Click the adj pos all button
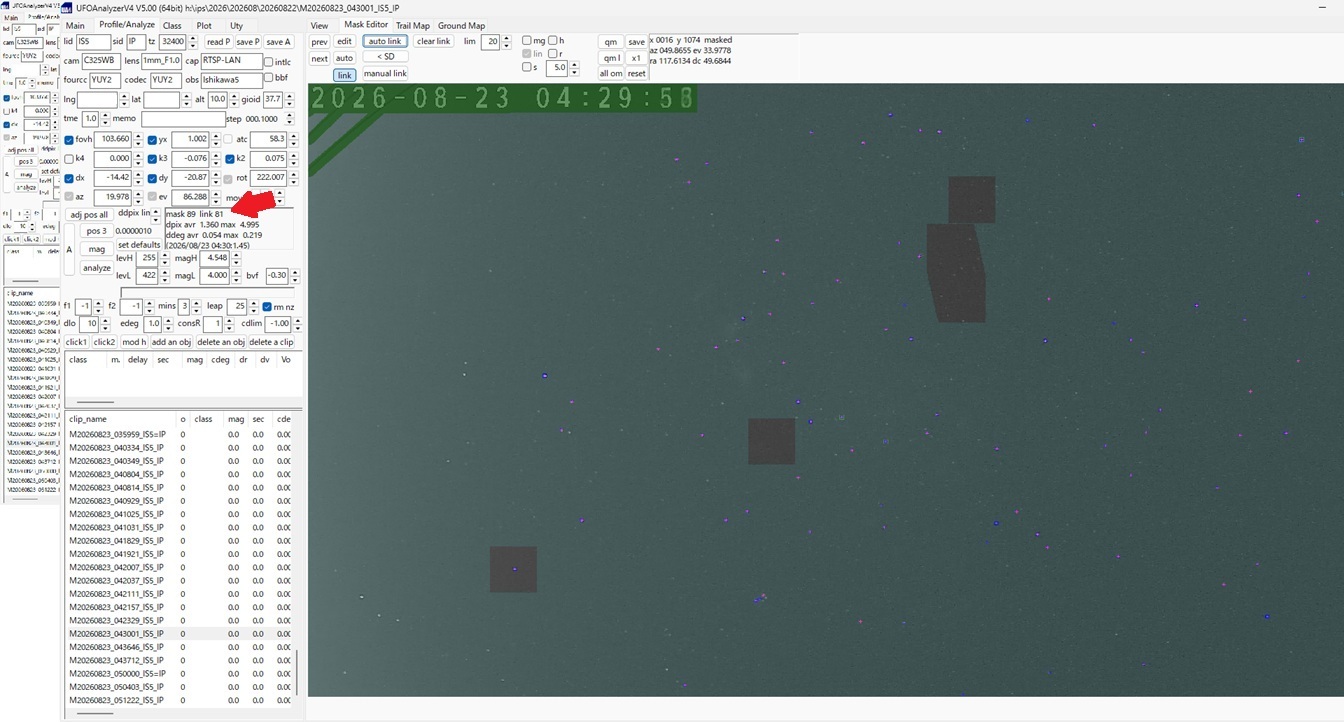The height and width of the screenshot is (722, 1344). click(x=89, y=215)
